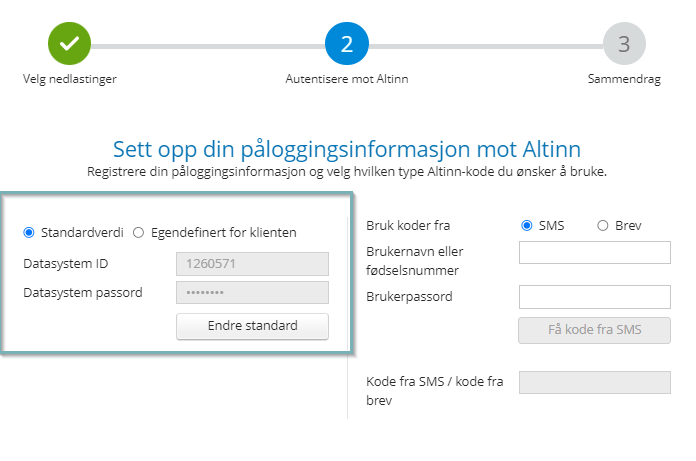Focus the Datasystem ID field

(253, 264)
